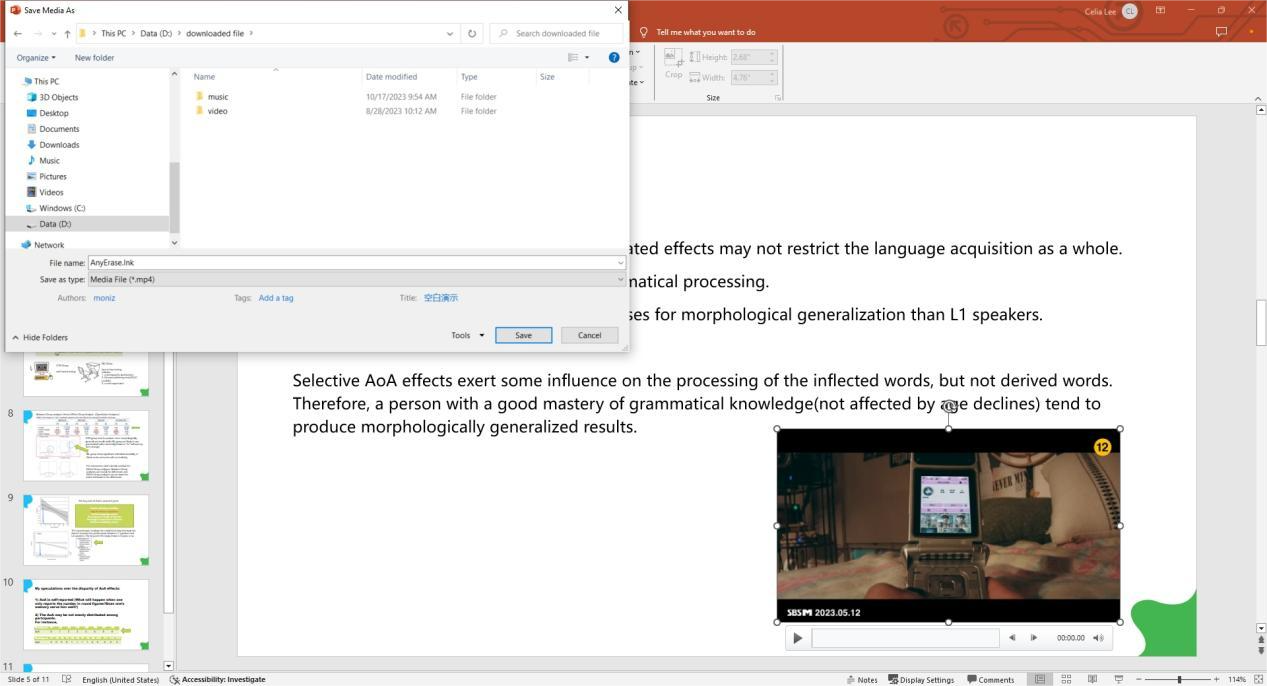Mute the video using the speaker icon
1267x686 pixels.
1097,637
